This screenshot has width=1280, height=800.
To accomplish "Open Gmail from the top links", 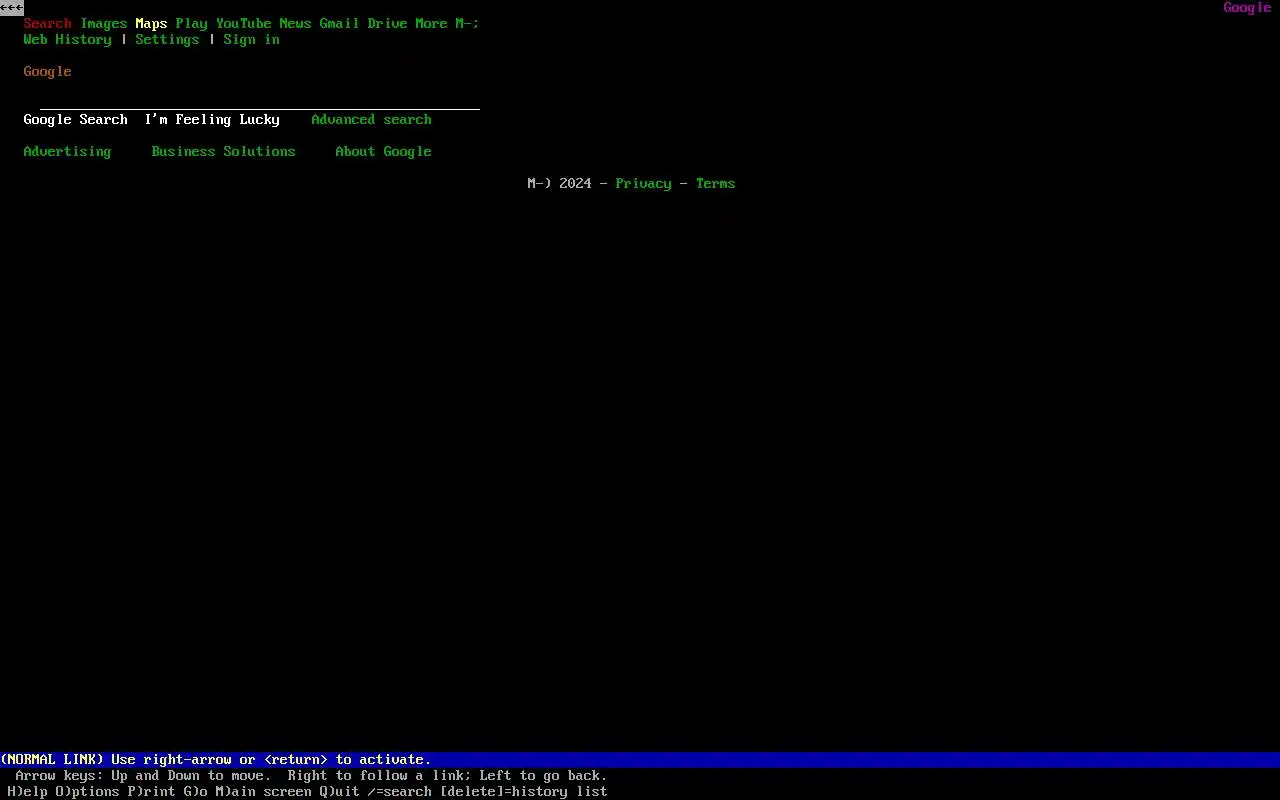I will tap(340, 24).
